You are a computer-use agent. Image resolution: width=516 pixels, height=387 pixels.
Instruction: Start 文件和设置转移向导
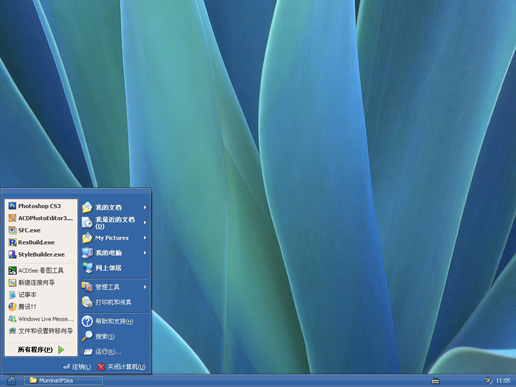pos(40,331)
